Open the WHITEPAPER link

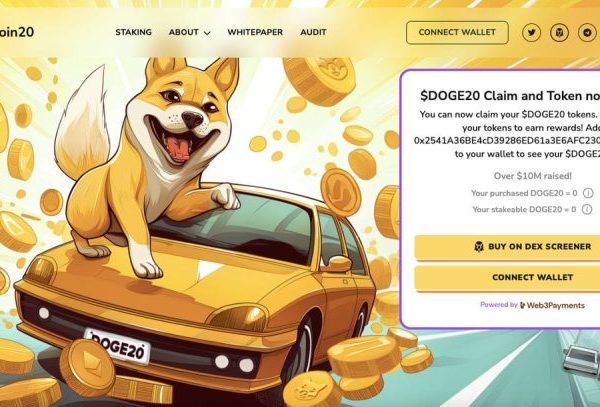tap(255, 32)
